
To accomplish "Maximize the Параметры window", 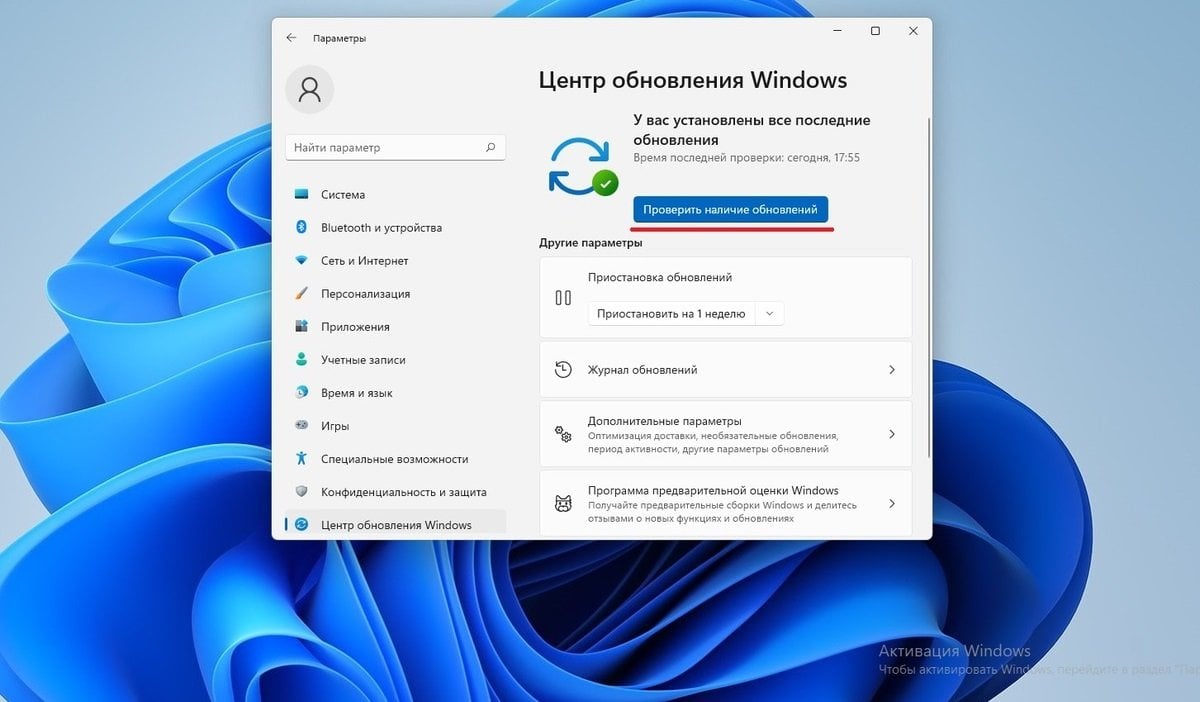I will (x=875, y=31).
